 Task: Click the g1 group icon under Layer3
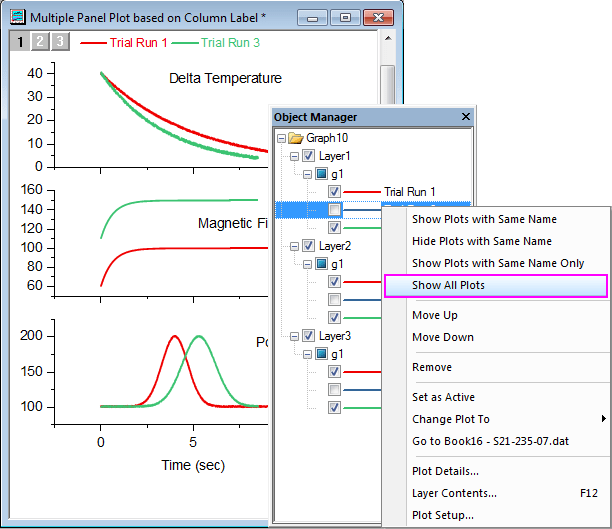point(321,354)
